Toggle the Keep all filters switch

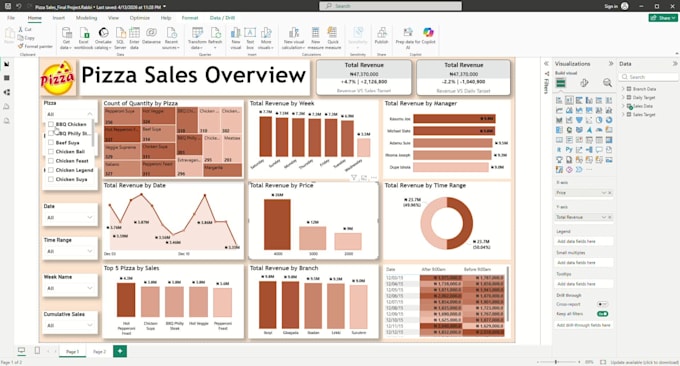602,314
